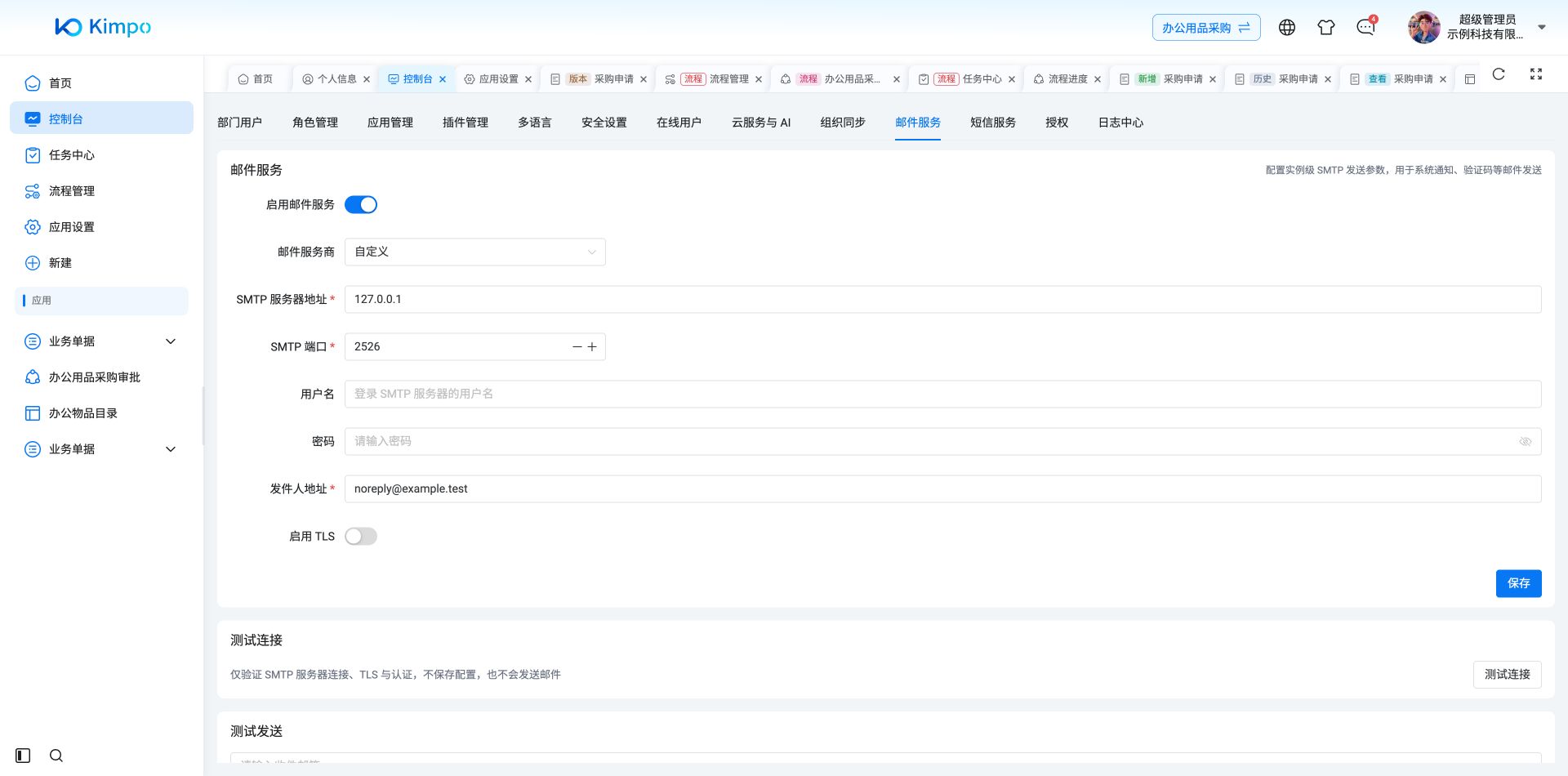1568x776 pixels.
Task: Open 日志中心 section
Action: 1120,123
